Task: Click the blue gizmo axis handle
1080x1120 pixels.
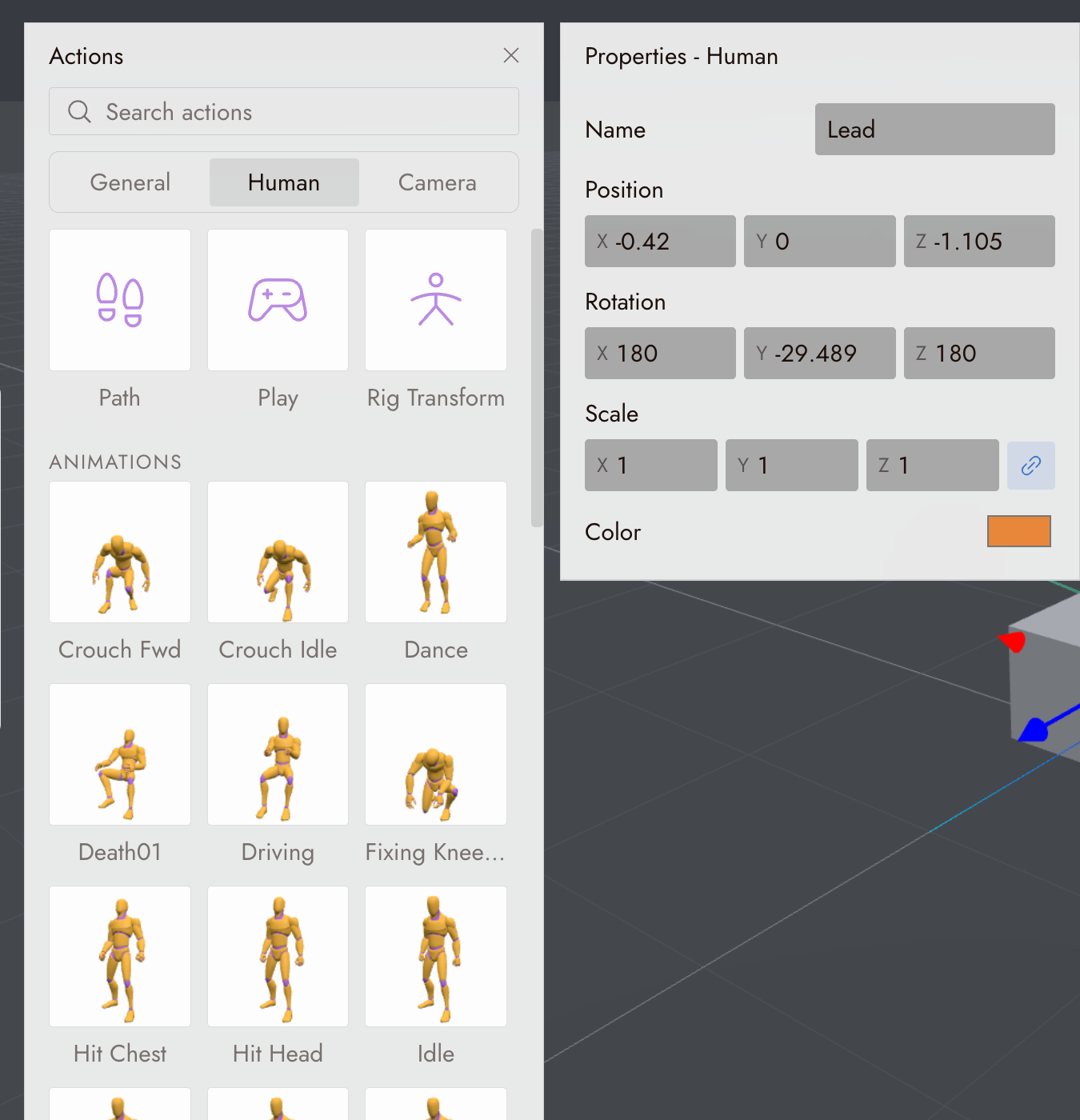Action: click(x=1034, y=730)
